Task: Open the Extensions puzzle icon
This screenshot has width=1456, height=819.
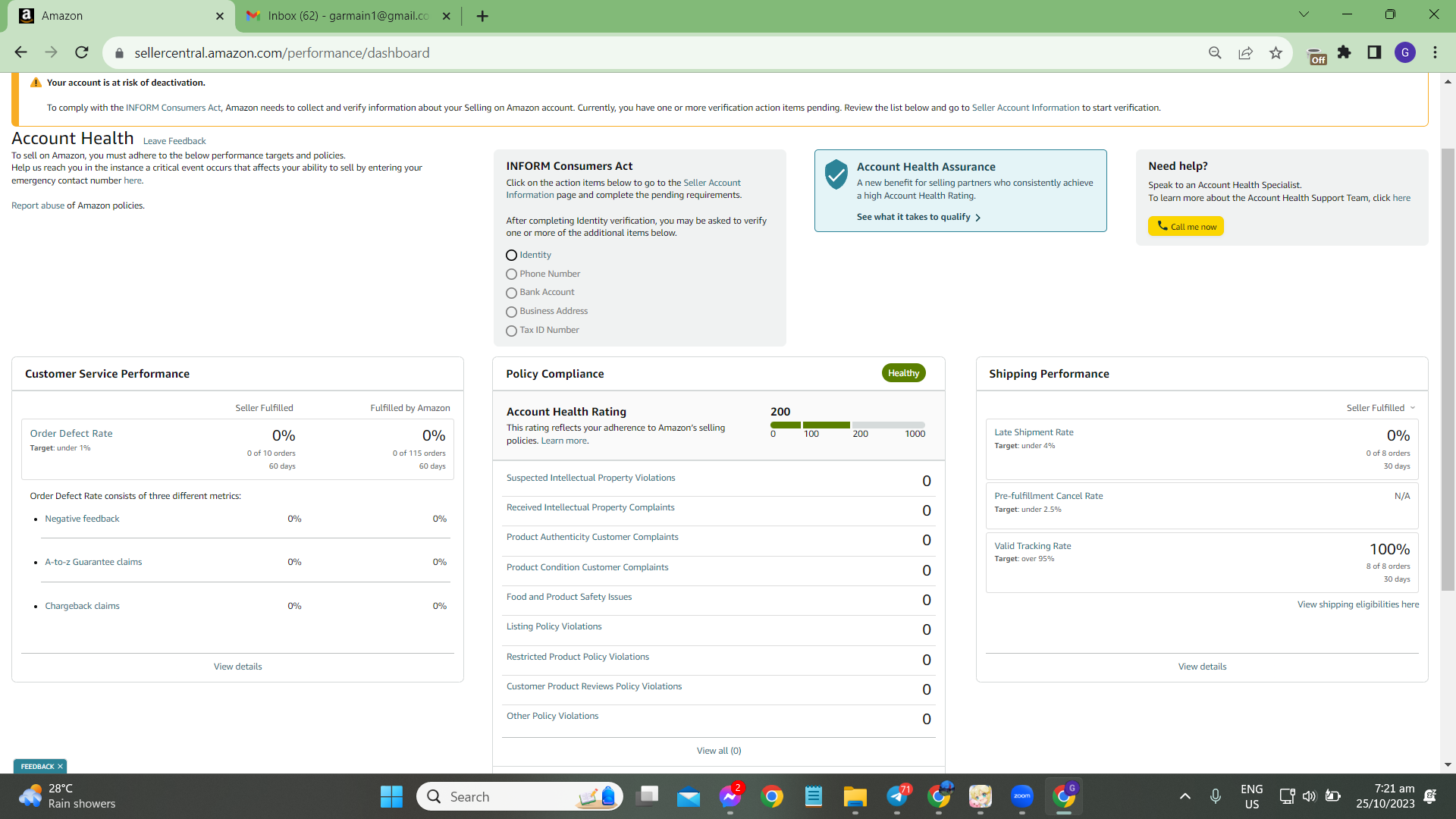Action: 1345,52
